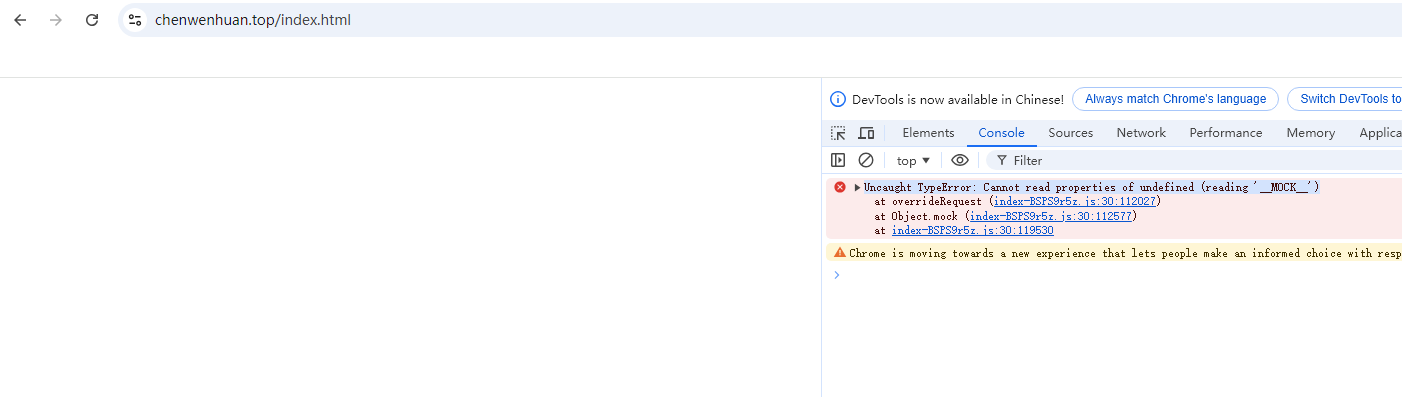Open link index-BSFS9r5z.js:30:112027
The width and height of the screenshot is (1402, 397).
pyautogui.click(x=1075, y=201)
